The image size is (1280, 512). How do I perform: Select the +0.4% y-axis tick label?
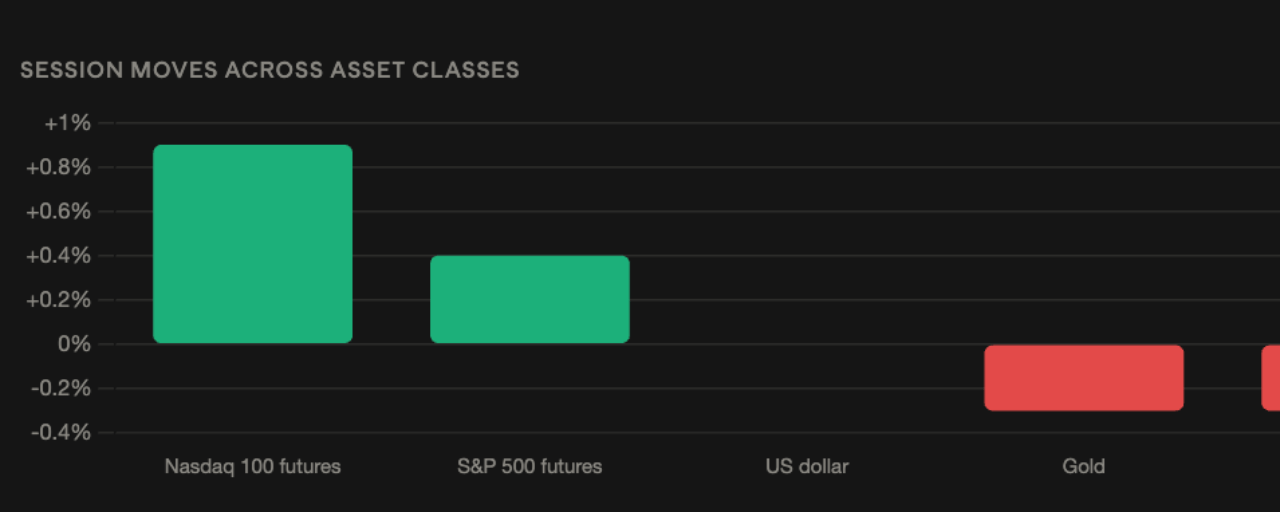(x=58, y=256)
